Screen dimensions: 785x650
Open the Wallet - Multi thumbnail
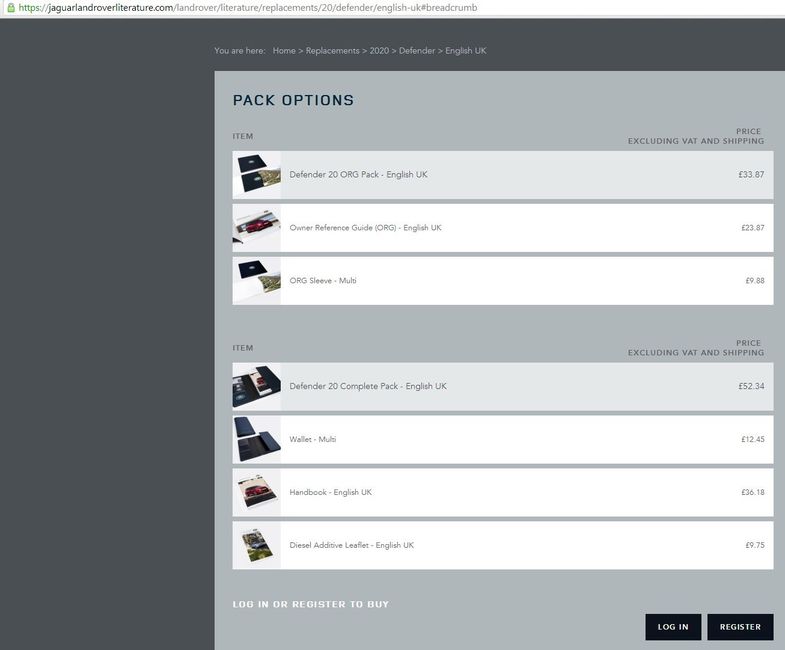click(x=257, y=440)
